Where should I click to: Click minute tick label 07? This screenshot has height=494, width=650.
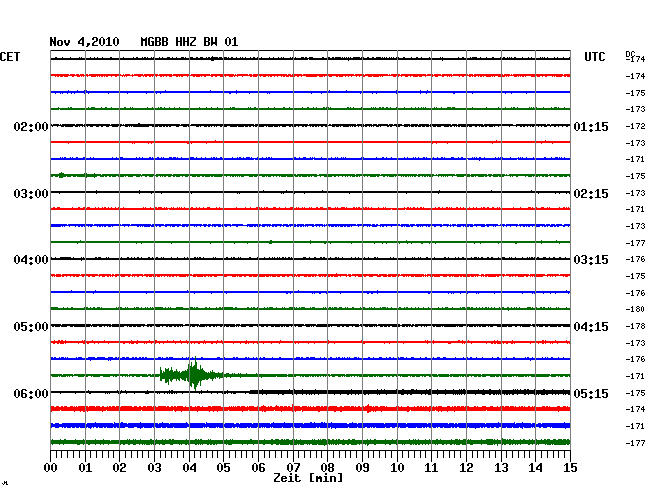click(x=293, y=467)
